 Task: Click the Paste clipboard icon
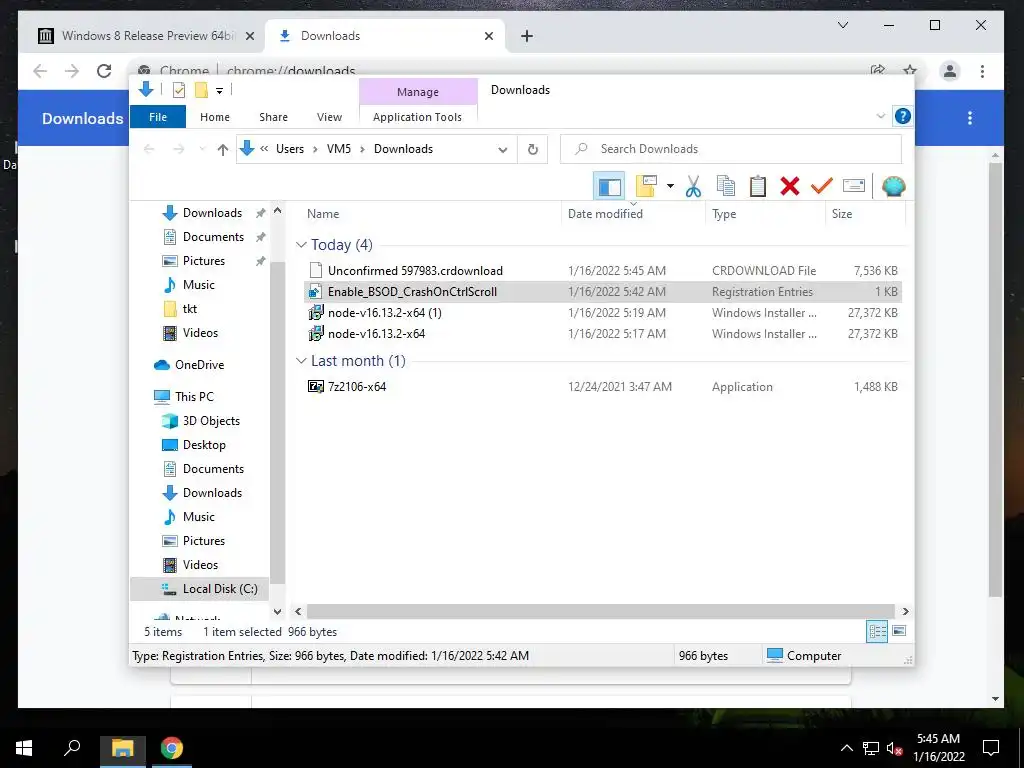pos(758,186)
